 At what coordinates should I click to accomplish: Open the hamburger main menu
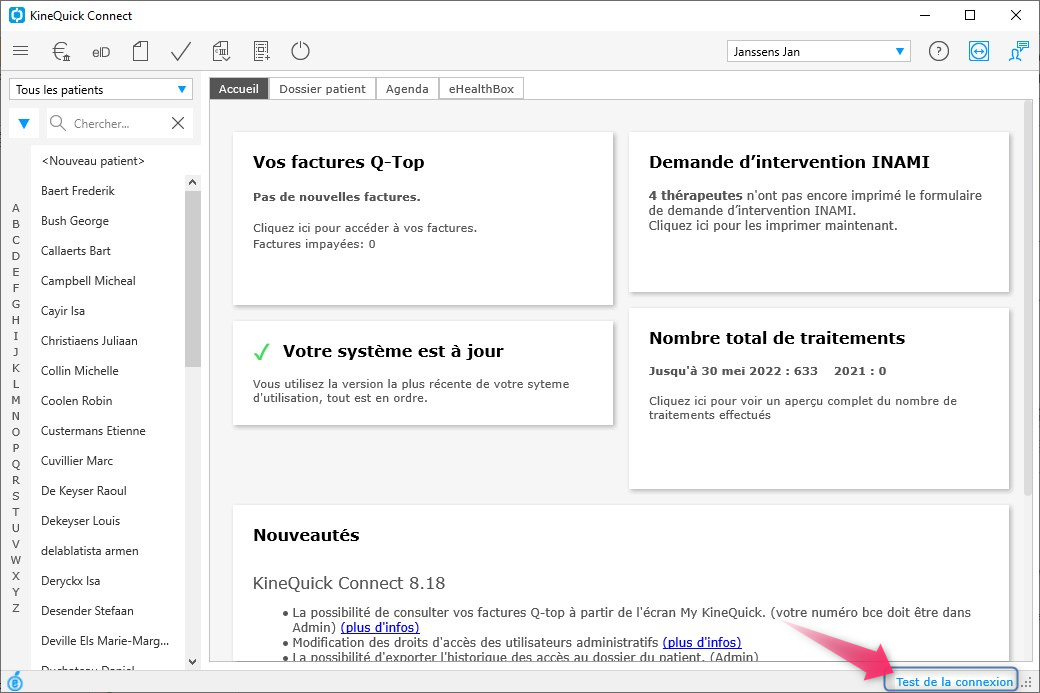pyautogui.click(x=21, y=51)
